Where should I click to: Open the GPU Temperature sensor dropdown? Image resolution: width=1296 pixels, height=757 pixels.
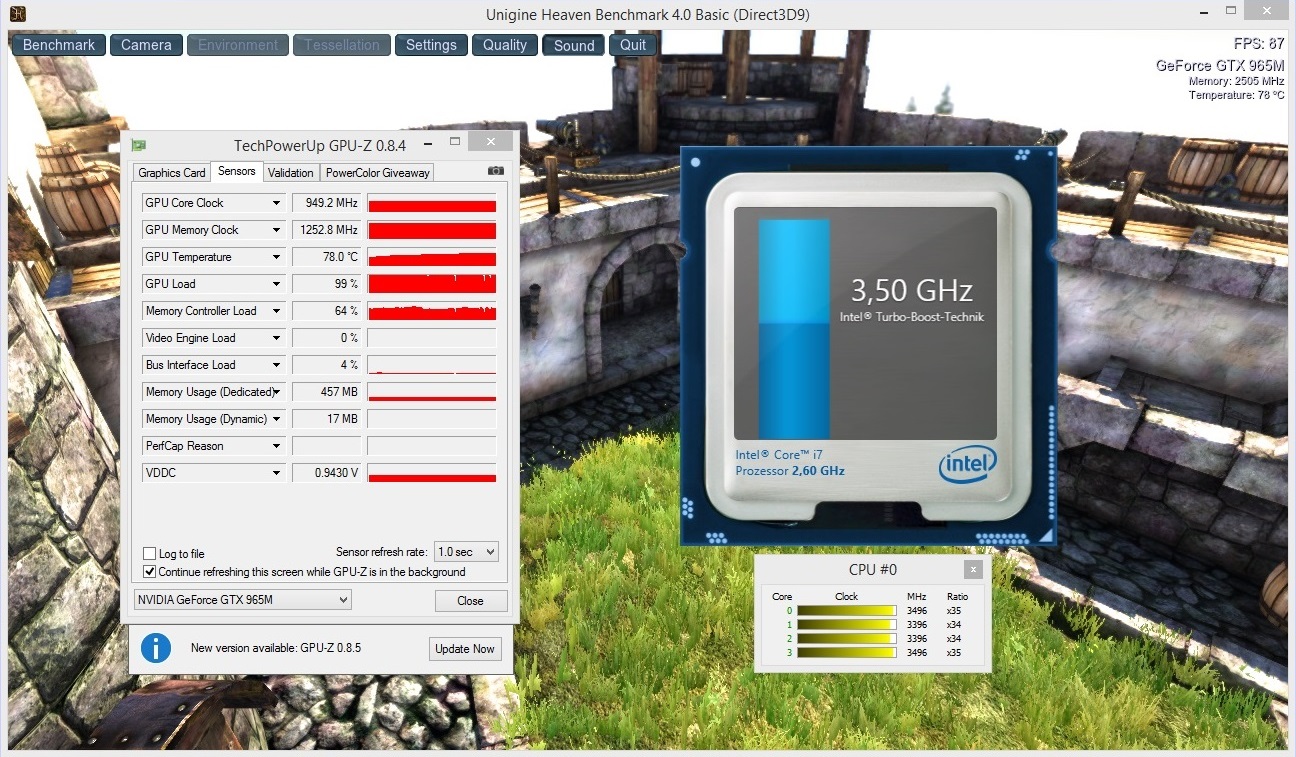coord(277,257)
